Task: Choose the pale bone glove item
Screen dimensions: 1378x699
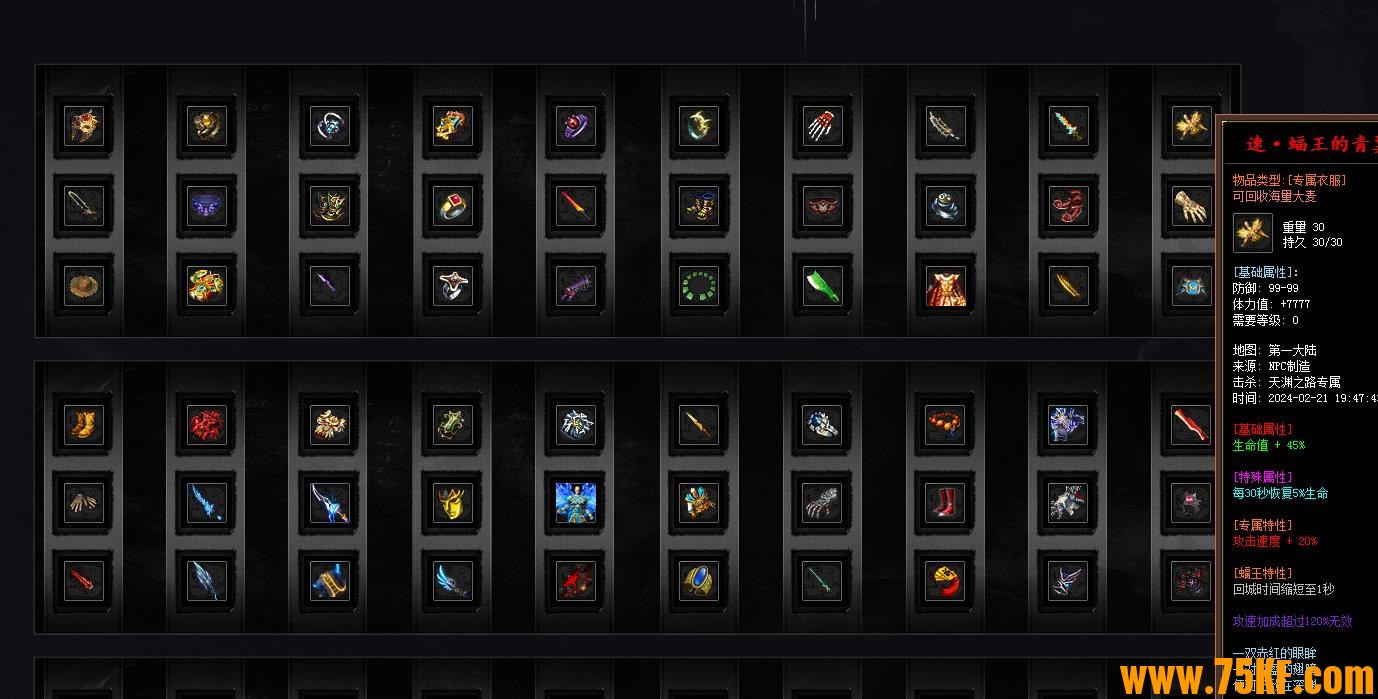Action: point(84,502)
